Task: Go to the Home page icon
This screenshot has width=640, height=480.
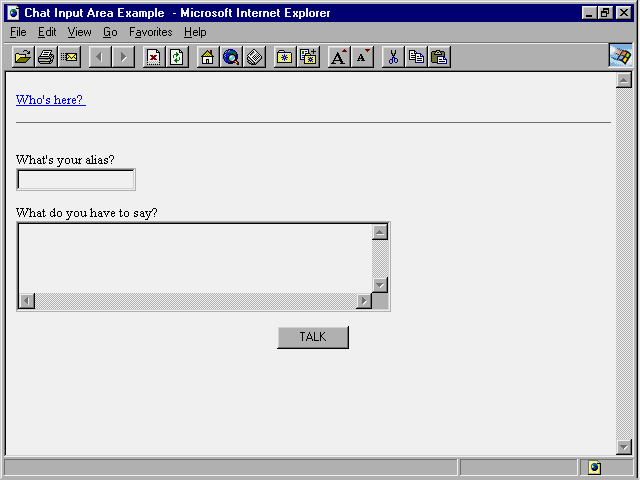Action: [208, 57]
